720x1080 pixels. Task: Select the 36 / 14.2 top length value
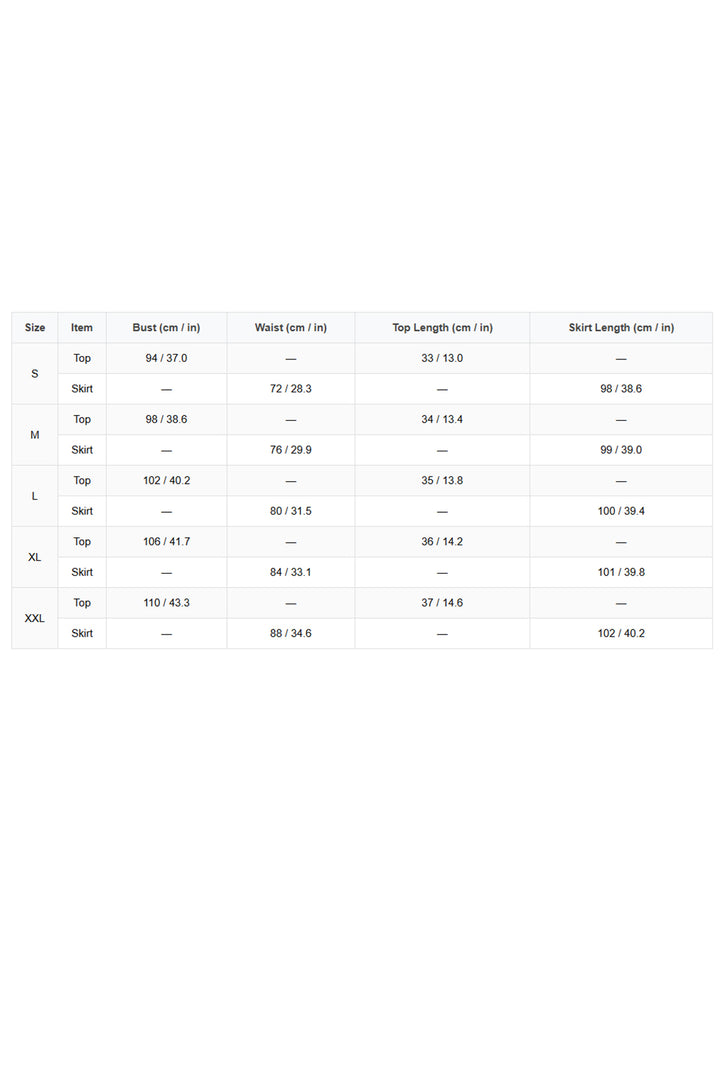tap(442, 542)
